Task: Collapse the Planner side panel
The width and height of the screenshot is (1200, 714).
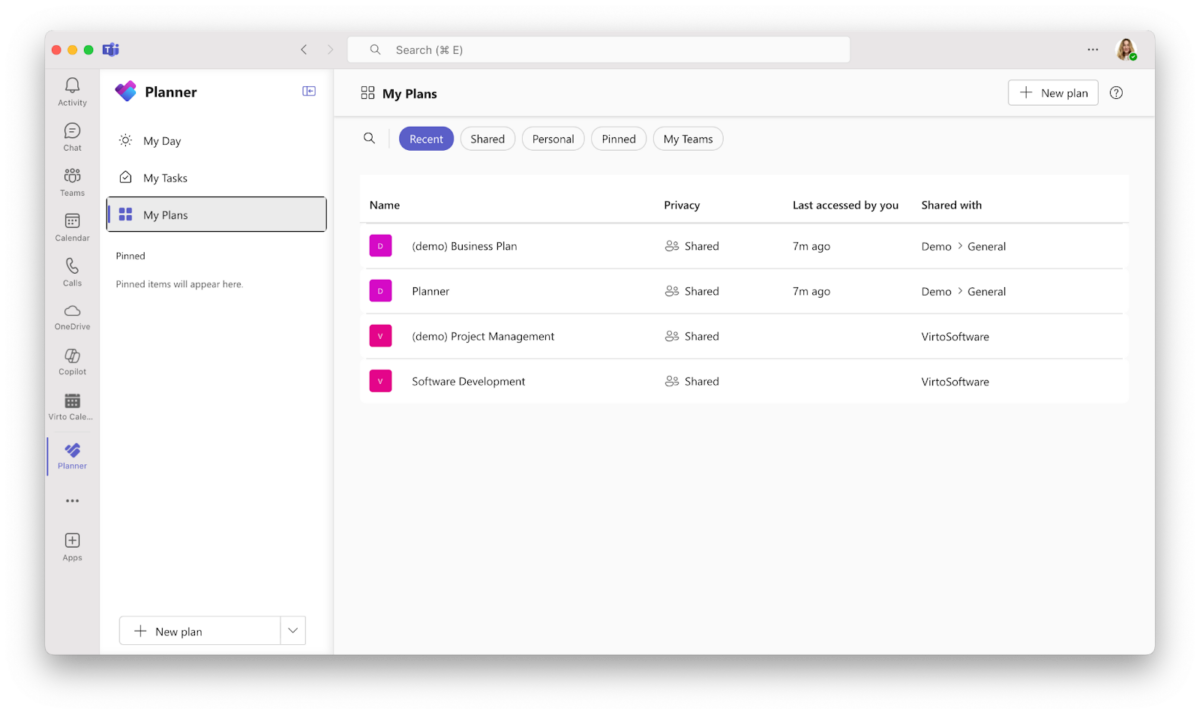Action: 309,90
